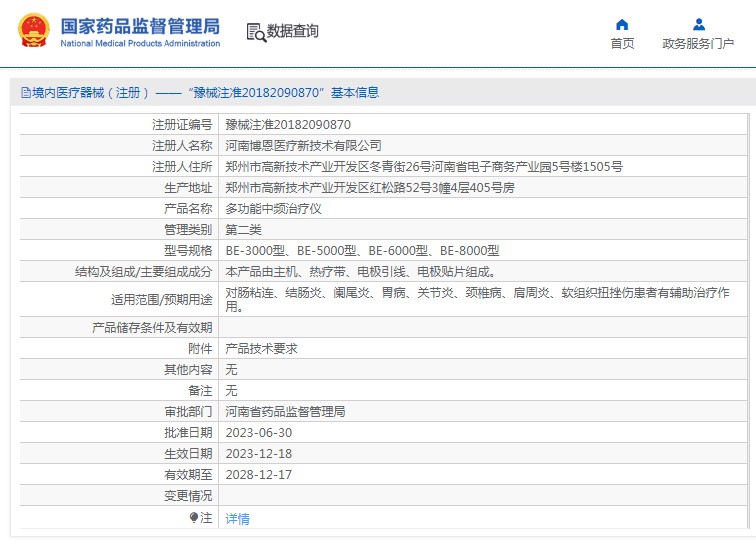The width and height of the screenshot is (756, 542).
Task: Select approval date 2023-06-30
Action: point(258,433)
